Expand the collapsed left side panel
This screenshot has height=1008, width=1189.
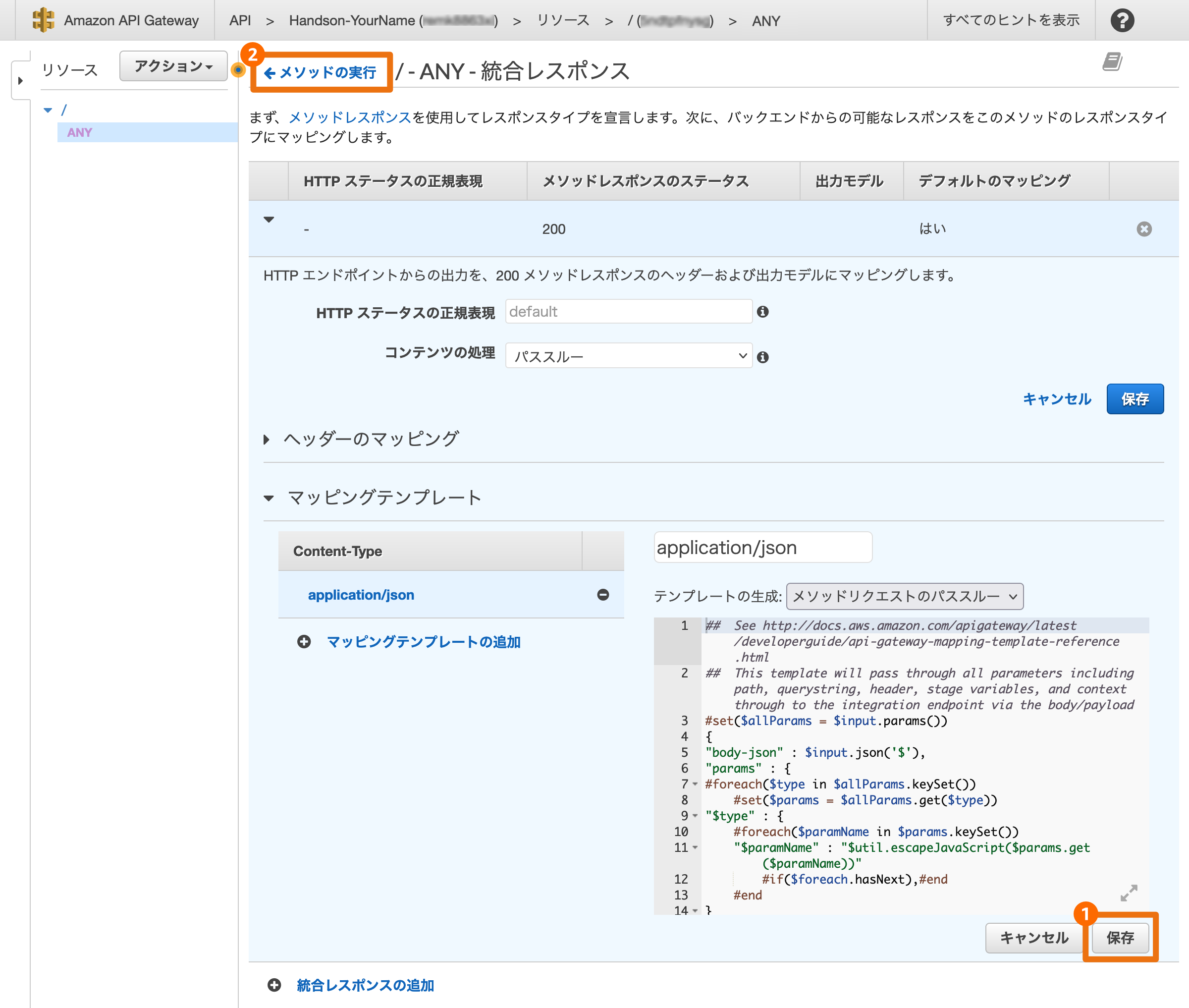coord(20,81)
